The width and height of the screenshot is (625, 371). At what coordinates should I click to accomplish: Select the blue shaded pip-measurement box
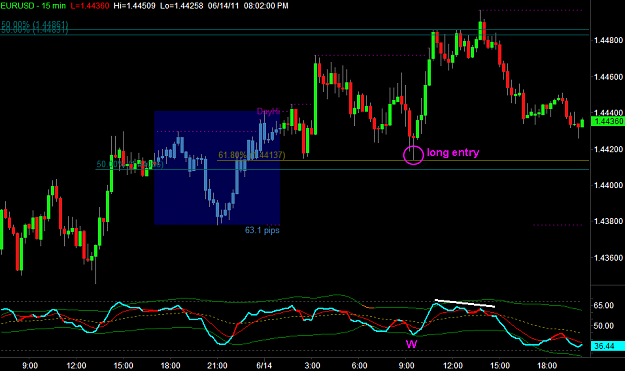click(x=217, y=168)
